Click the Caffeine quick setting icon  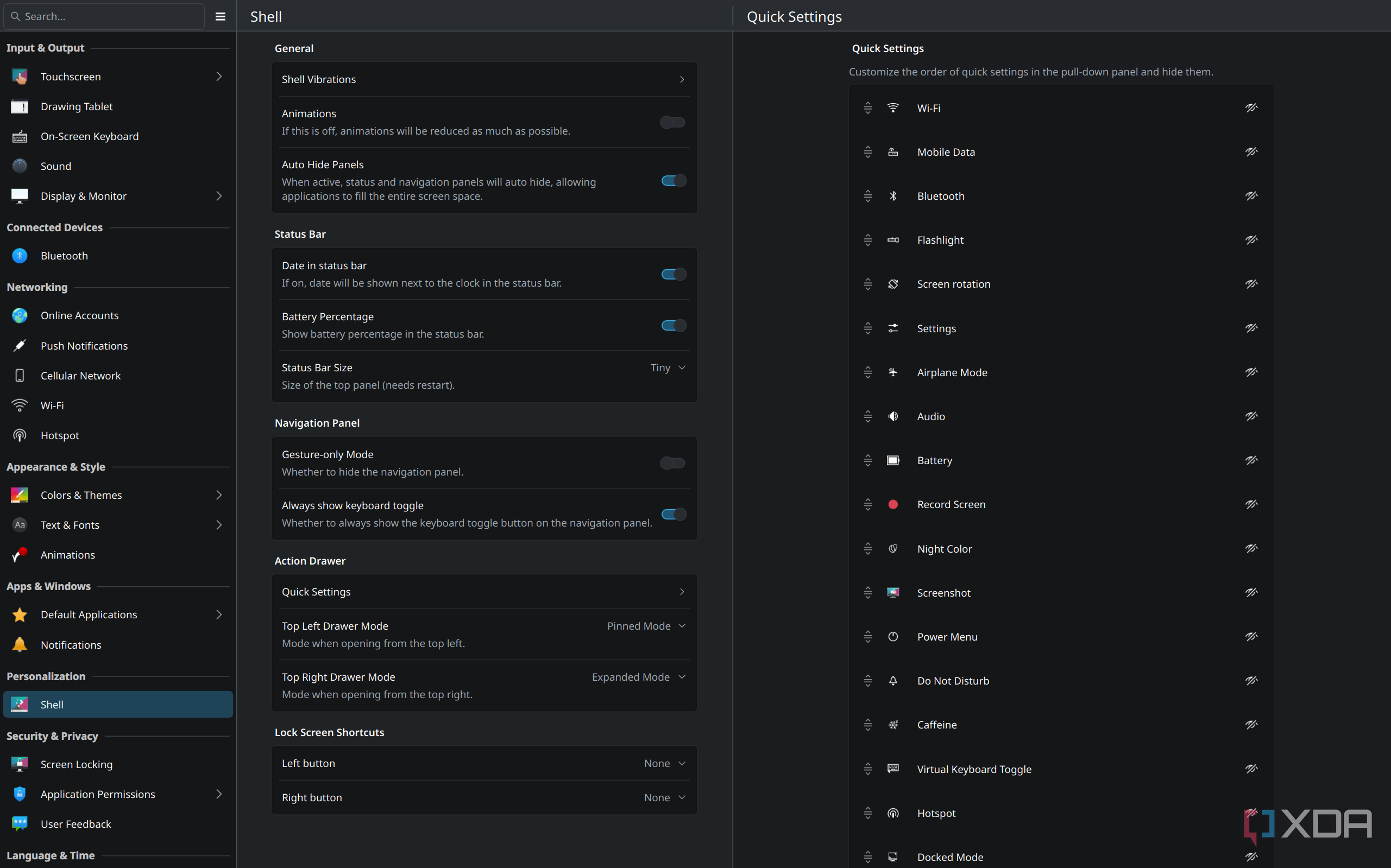click(x=893, y=725)
